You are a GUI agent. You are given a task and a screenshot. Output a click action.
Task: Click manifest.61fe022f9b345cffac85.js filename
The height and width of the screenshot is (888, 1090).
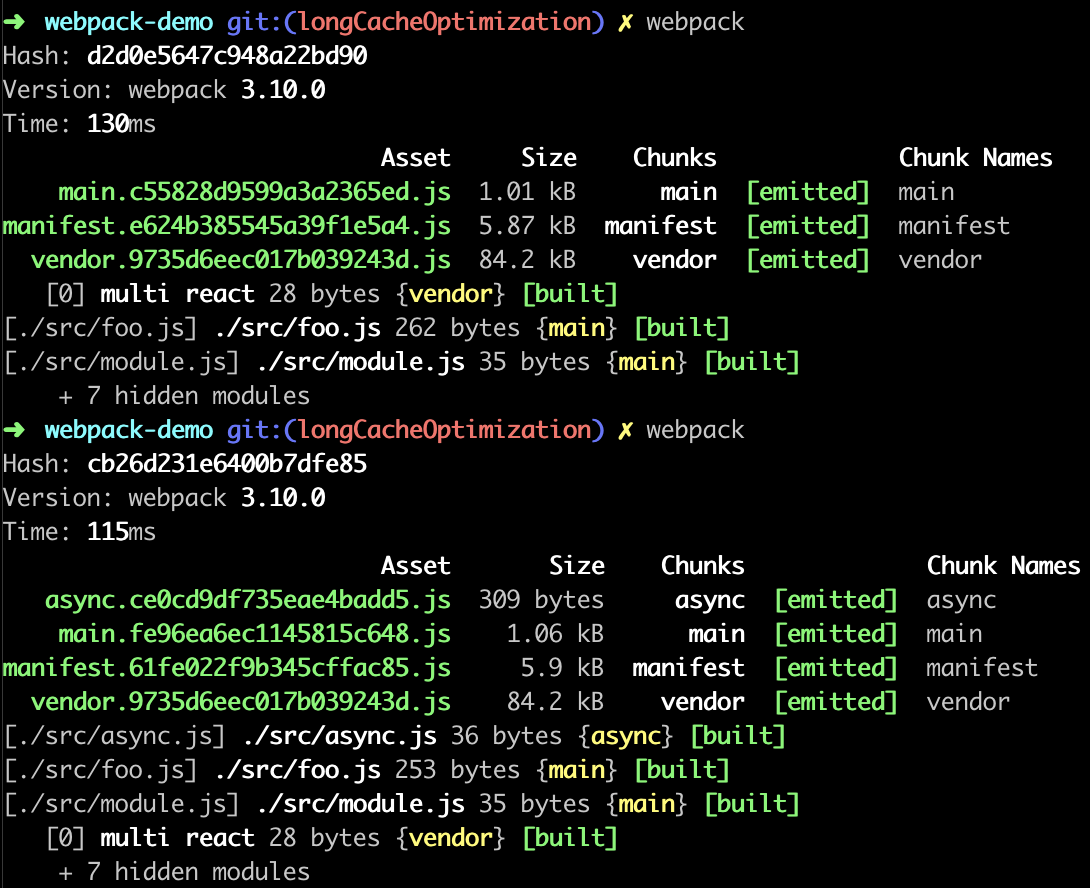tap(227, 668)
